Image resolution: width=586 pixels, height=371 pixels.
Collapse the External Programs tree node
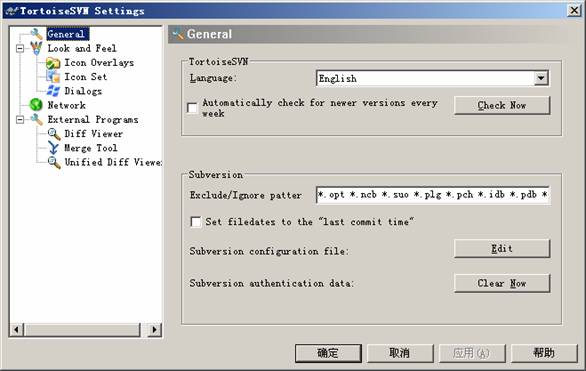click(x=20, y=120)
